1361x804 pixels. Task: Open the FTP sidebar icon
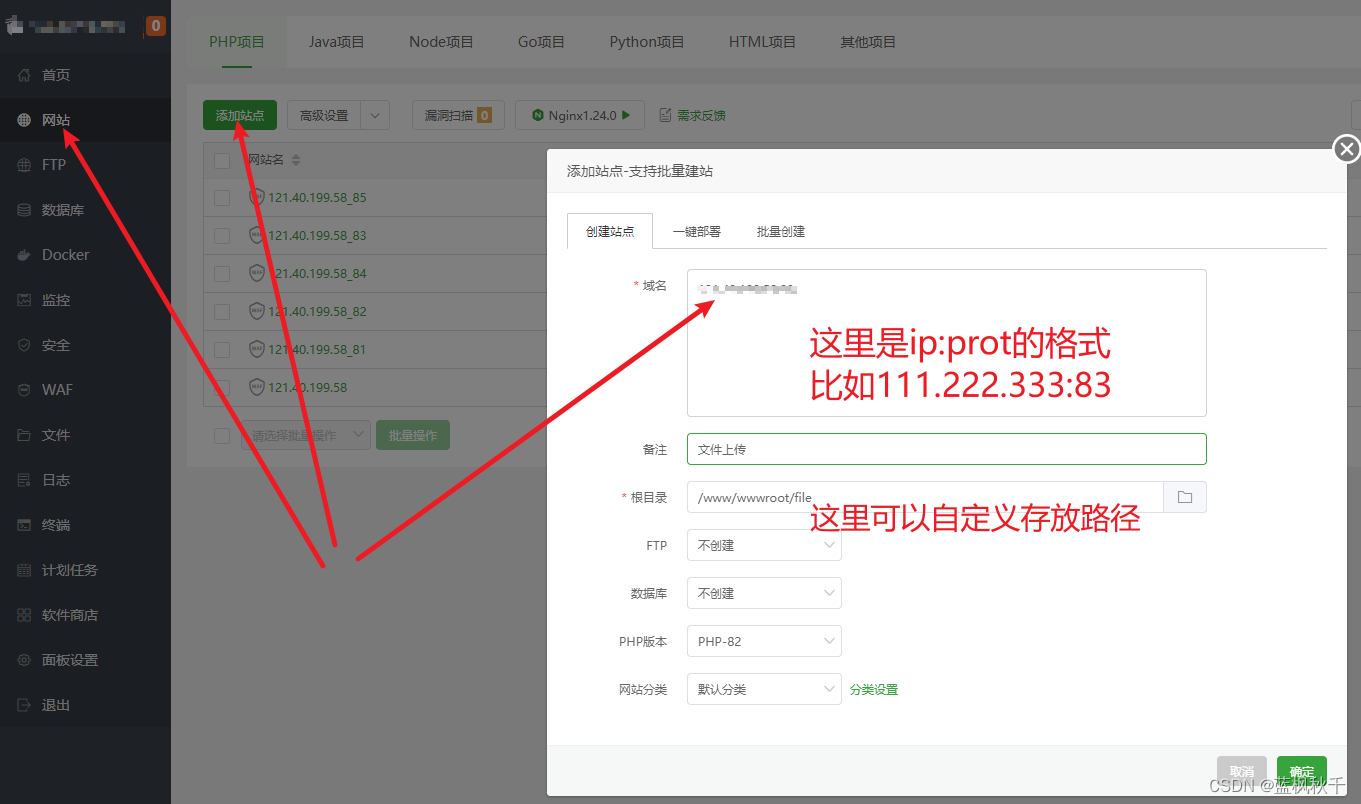point(24,165)
